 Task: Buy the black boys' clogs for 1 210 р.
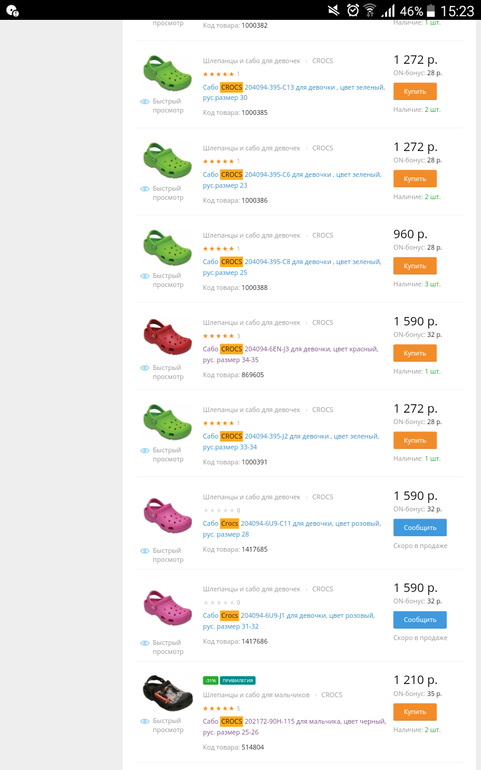pyautogui.click(x=415, y=712)
